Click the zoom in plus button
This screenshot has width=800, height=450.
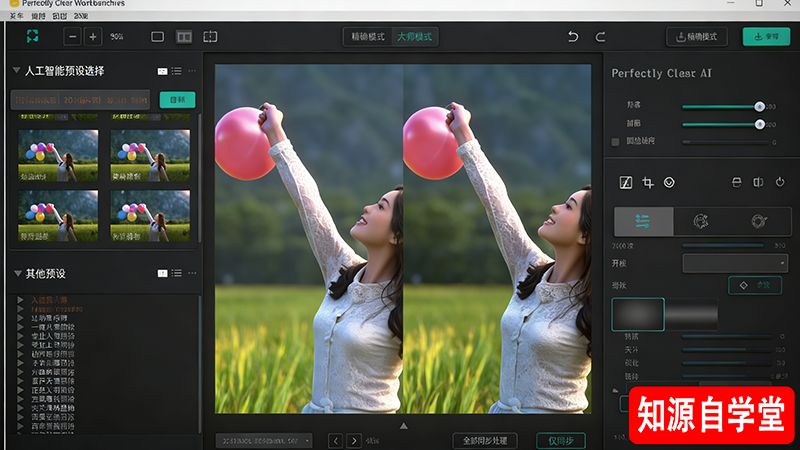coord(93,37)
